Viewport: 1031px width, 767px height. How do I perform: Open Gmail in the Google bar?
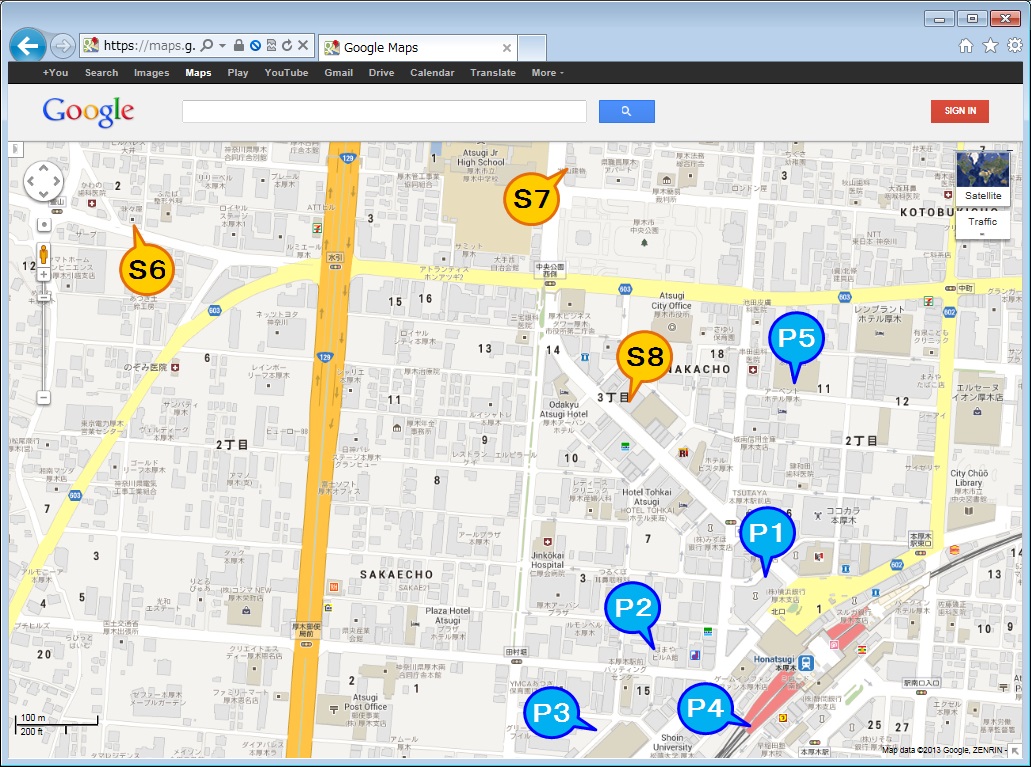[338, 73]
